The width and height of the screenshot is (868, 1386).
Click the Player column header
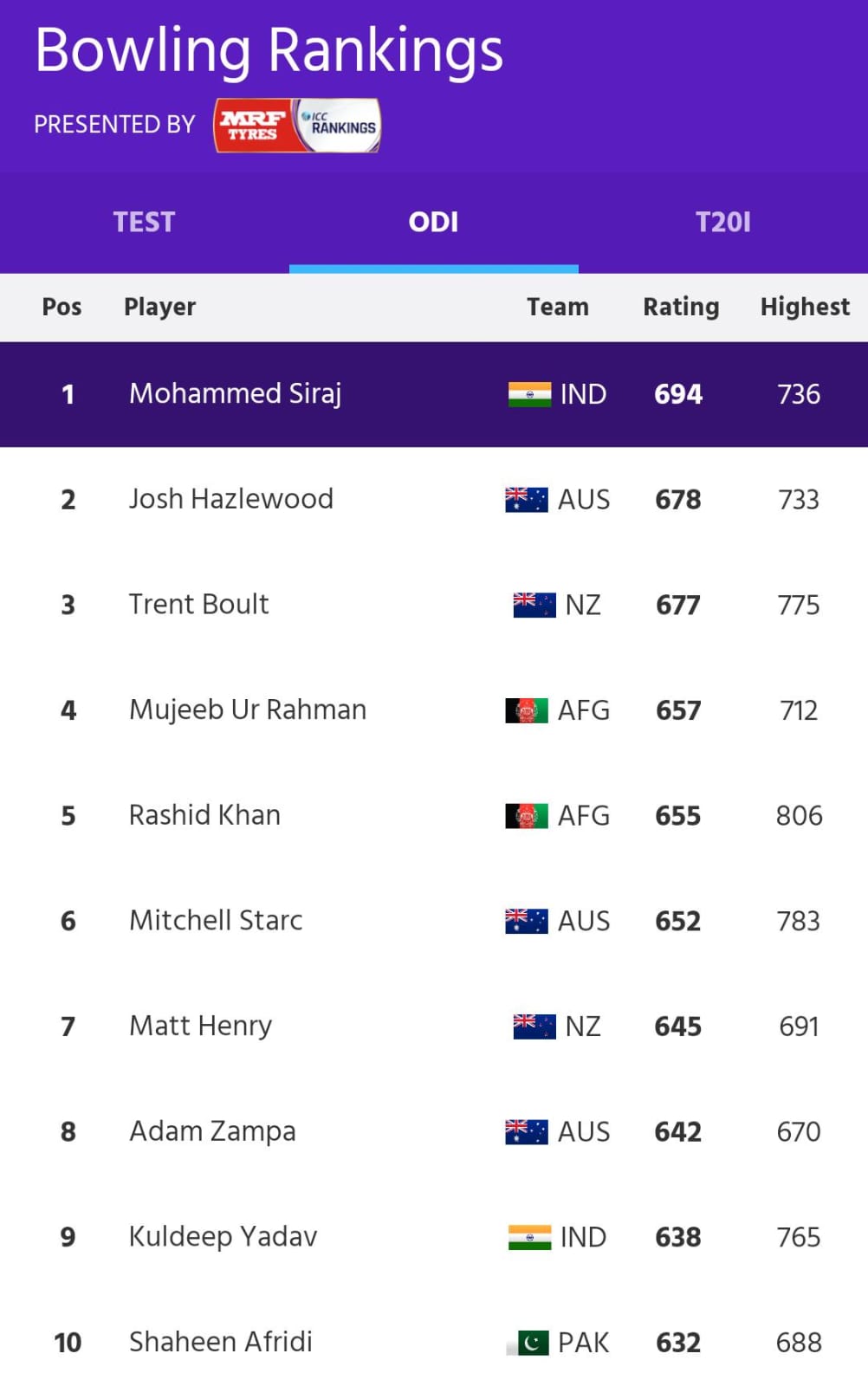[159, 307]
